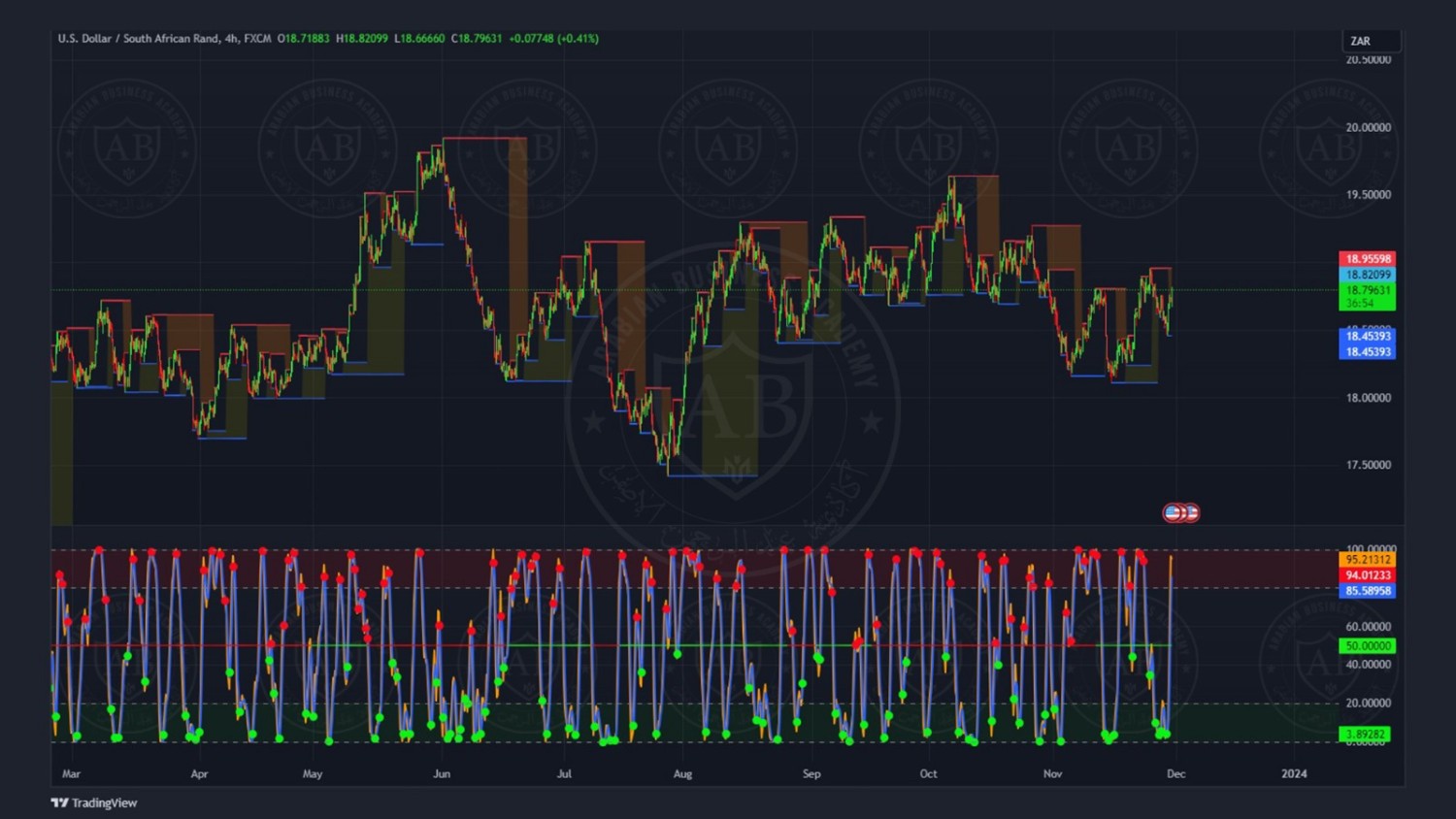This screenshot has width=1456, height=819.
Task: Select the blue 85.58958 oscillator value label
Action: 1368,591
